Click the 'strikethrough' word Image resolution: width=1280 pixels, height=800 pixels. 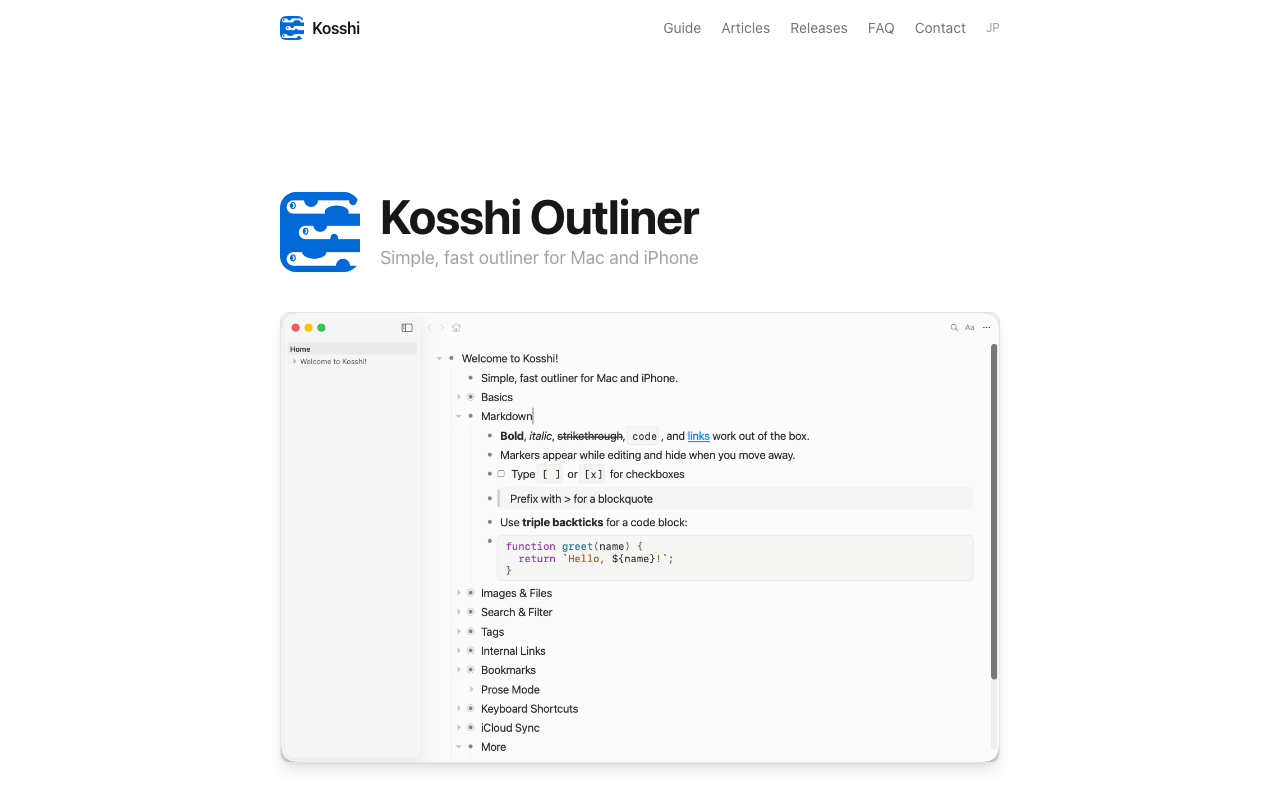(590, 436)
